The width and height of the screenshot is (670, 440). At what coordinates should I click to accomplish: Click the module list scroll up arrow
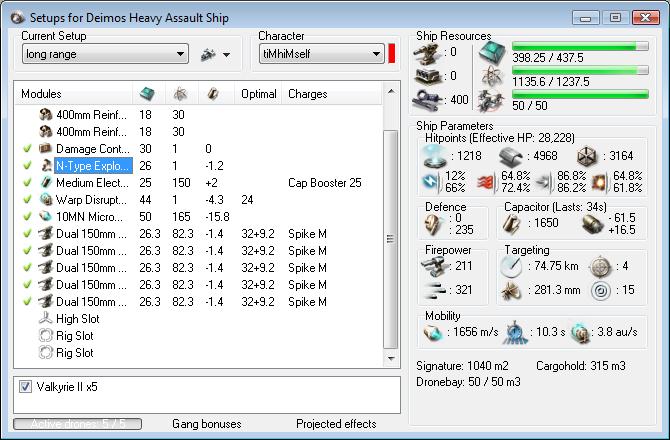391,91
